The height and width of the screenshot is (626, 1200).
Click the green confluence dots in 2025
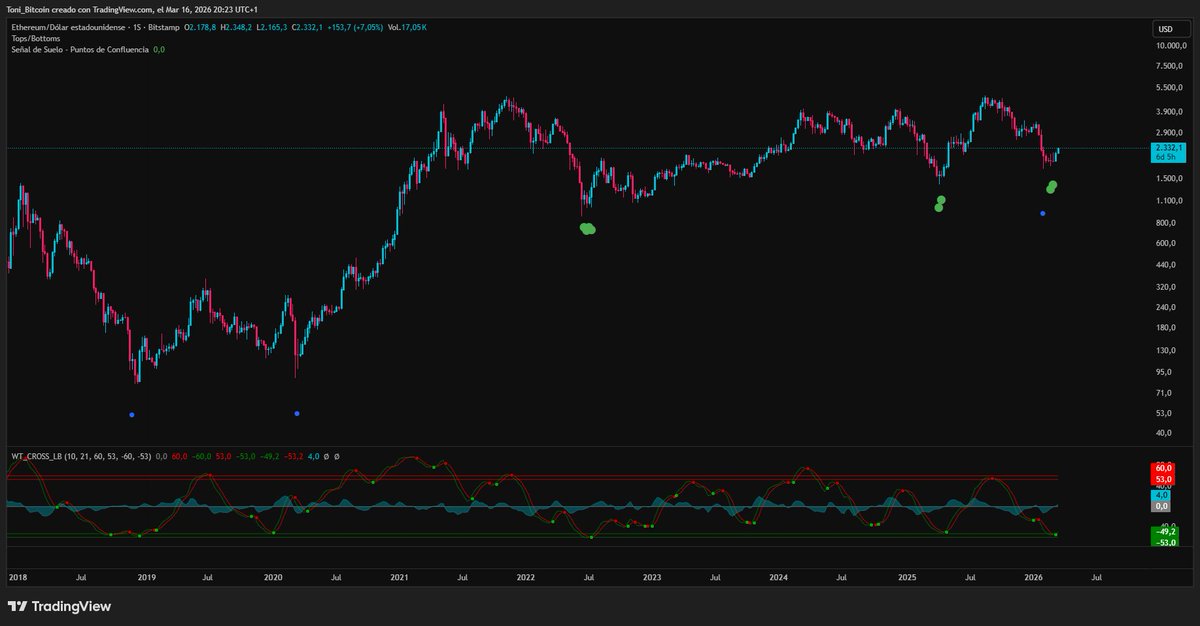click(939, 204)
